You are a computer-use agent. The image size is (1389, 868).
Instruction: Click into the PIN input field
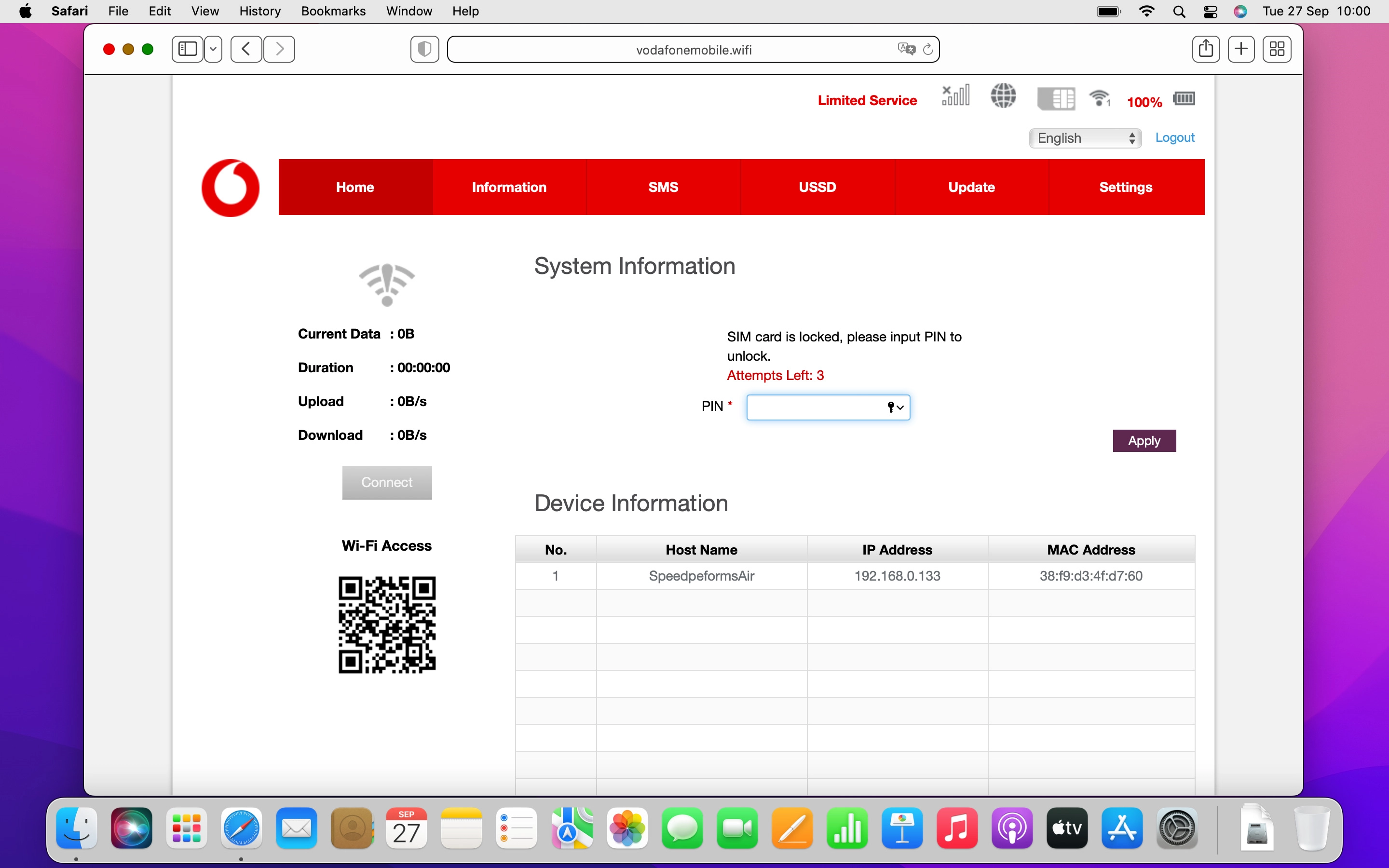point(815,407)
